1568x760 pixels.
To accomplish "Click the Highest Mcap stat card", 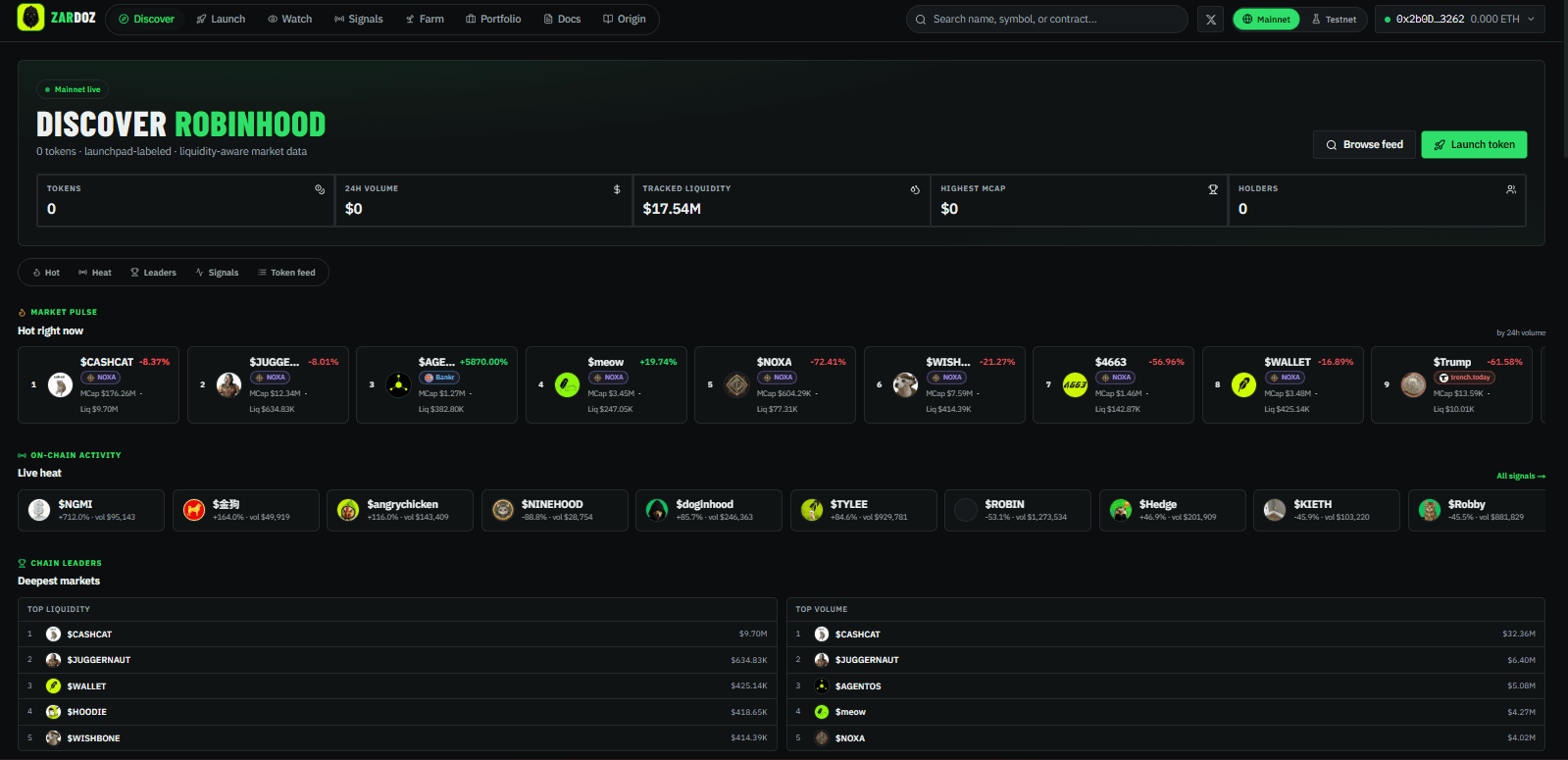I will [1079, 200].
